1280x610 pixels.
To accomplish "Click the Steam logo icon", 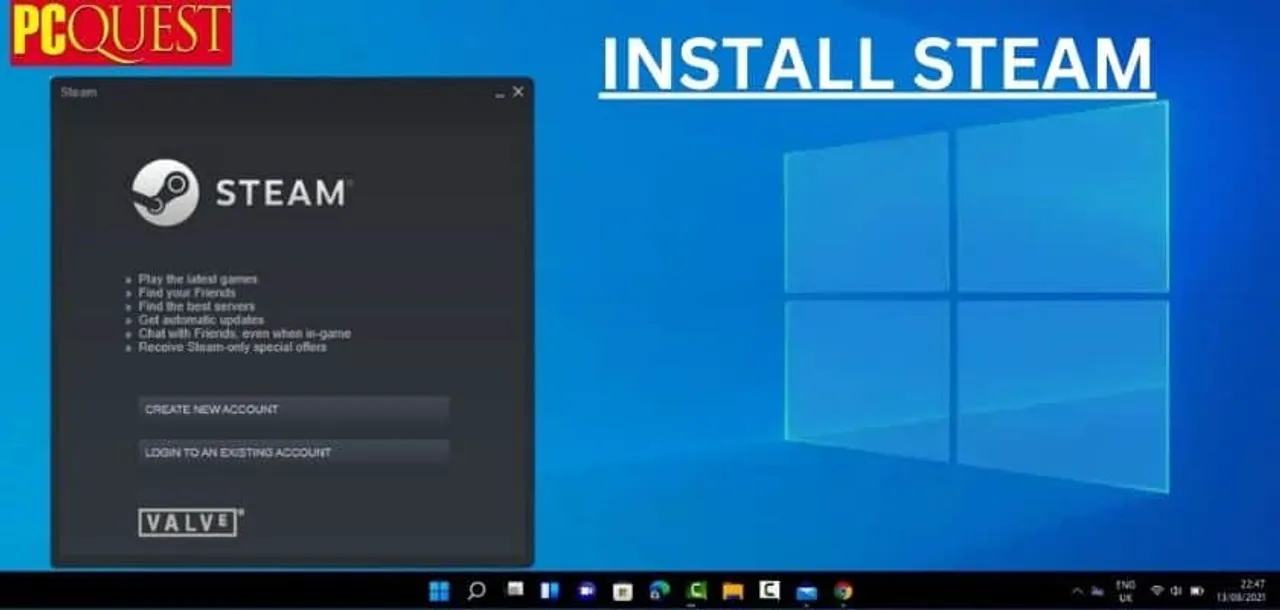I will coord(165,192).
